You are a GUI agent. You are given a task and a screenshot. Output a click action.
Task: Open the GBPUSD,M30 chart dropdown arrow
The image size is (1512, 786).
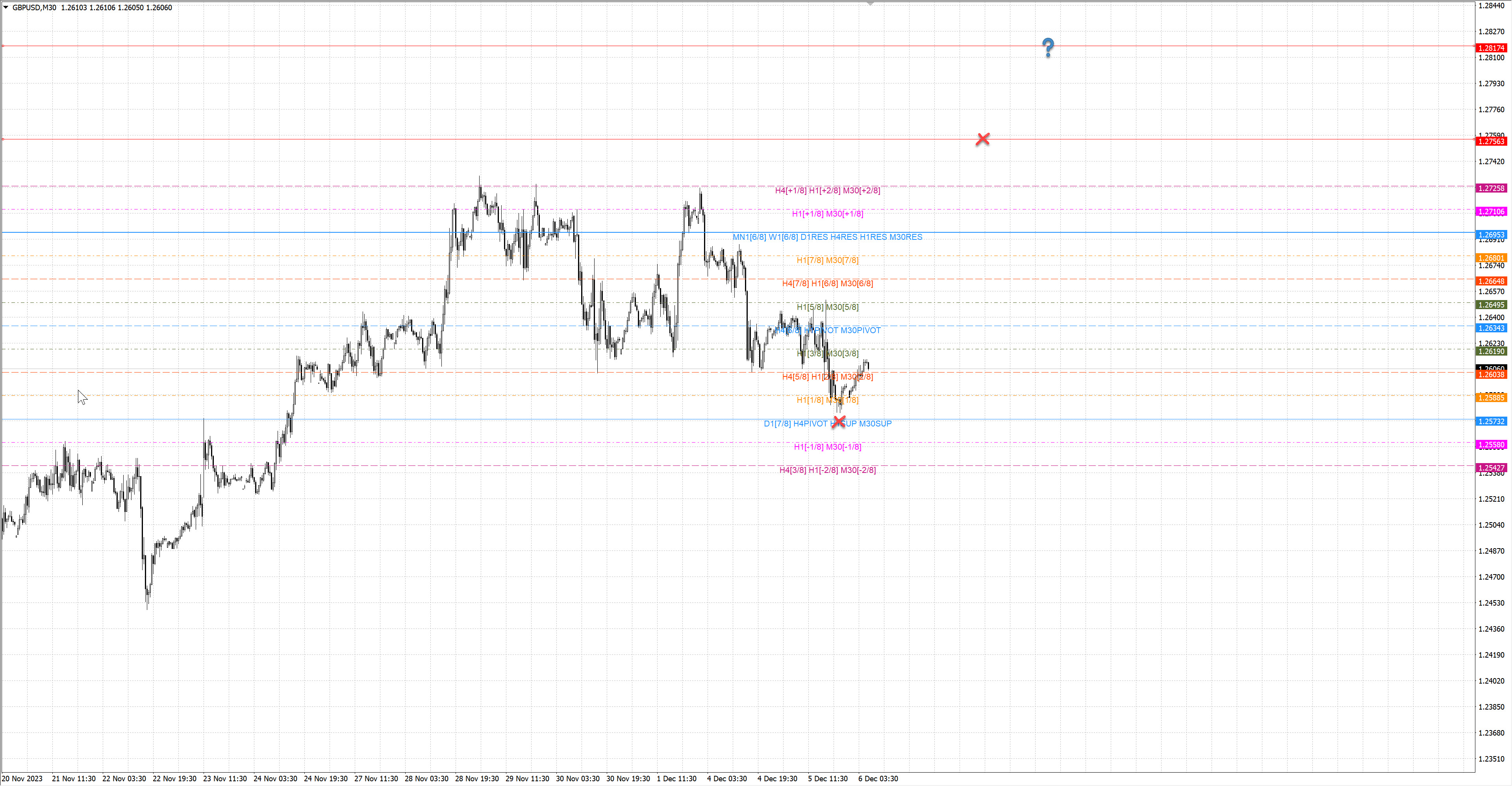[x=6, y=7]
